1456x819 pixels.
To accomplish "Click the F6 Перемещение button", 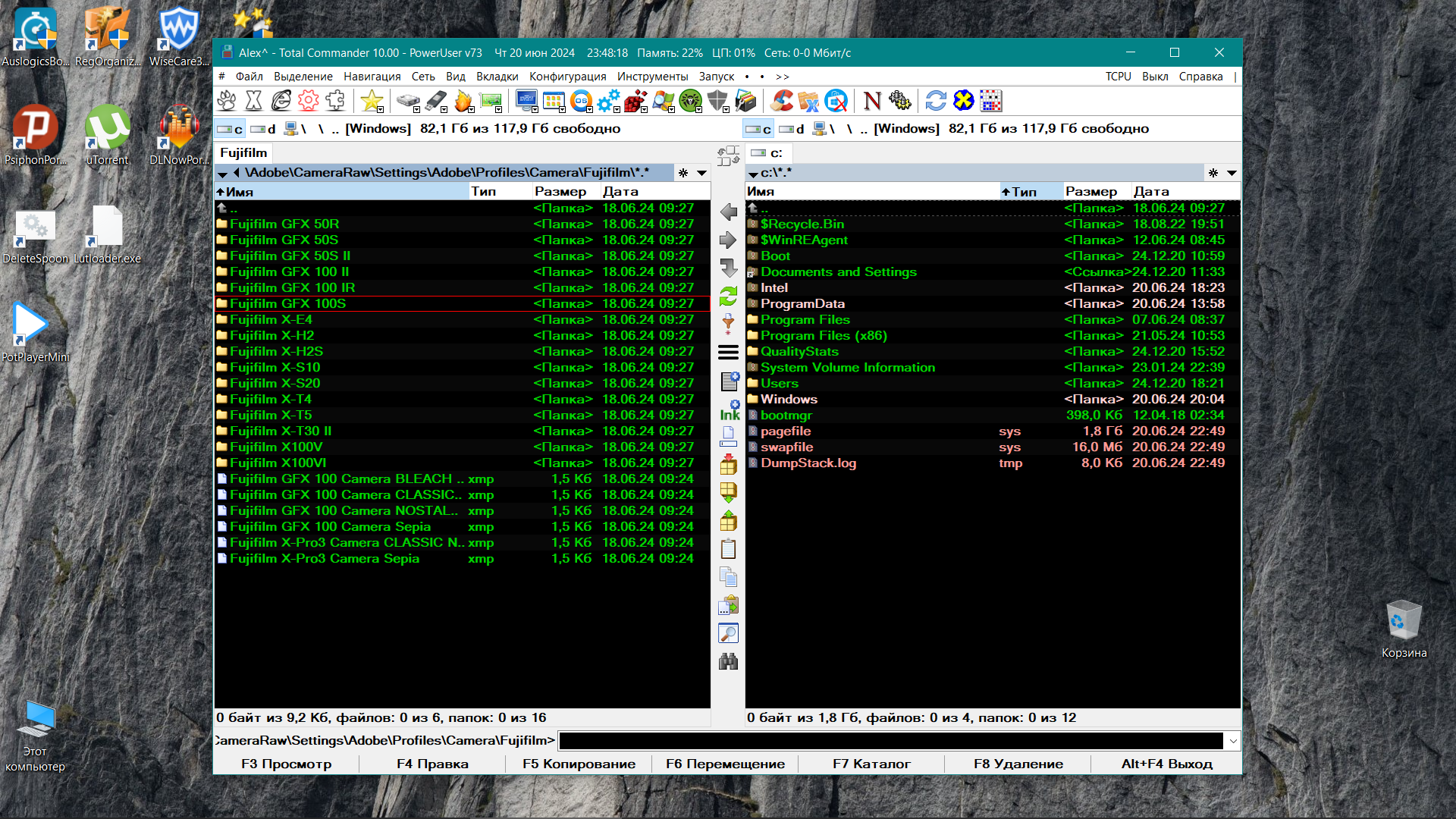I will [725, 764].
